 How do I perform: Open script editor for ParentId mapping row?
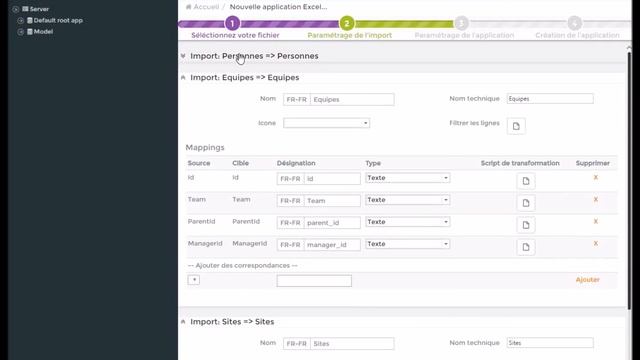tap(526, 225)
